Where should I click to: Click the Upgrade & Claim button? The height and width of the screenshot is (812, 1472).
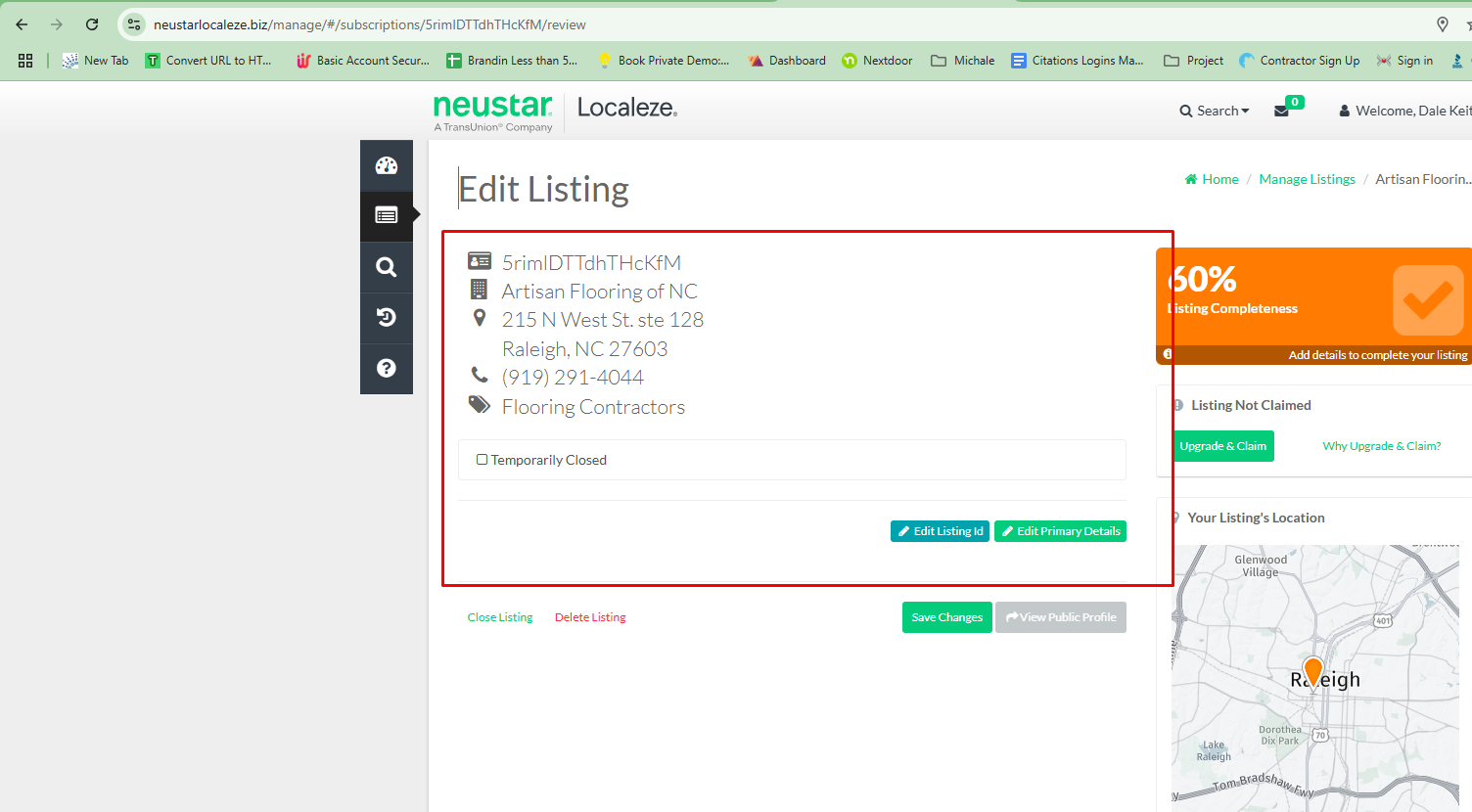(x=1222, y=446)
